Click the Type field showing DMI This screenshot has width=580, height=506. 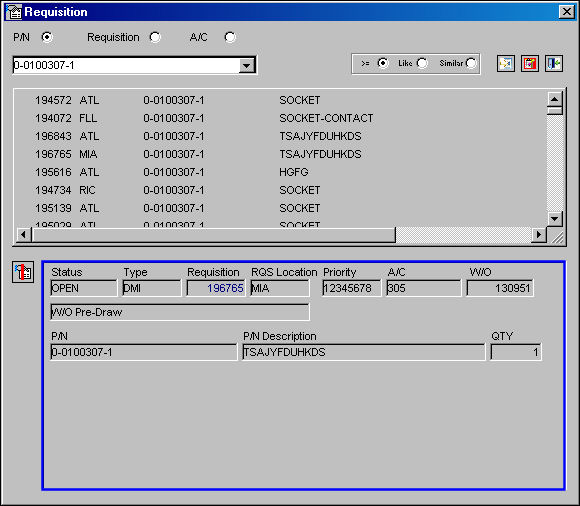[152, 288]
